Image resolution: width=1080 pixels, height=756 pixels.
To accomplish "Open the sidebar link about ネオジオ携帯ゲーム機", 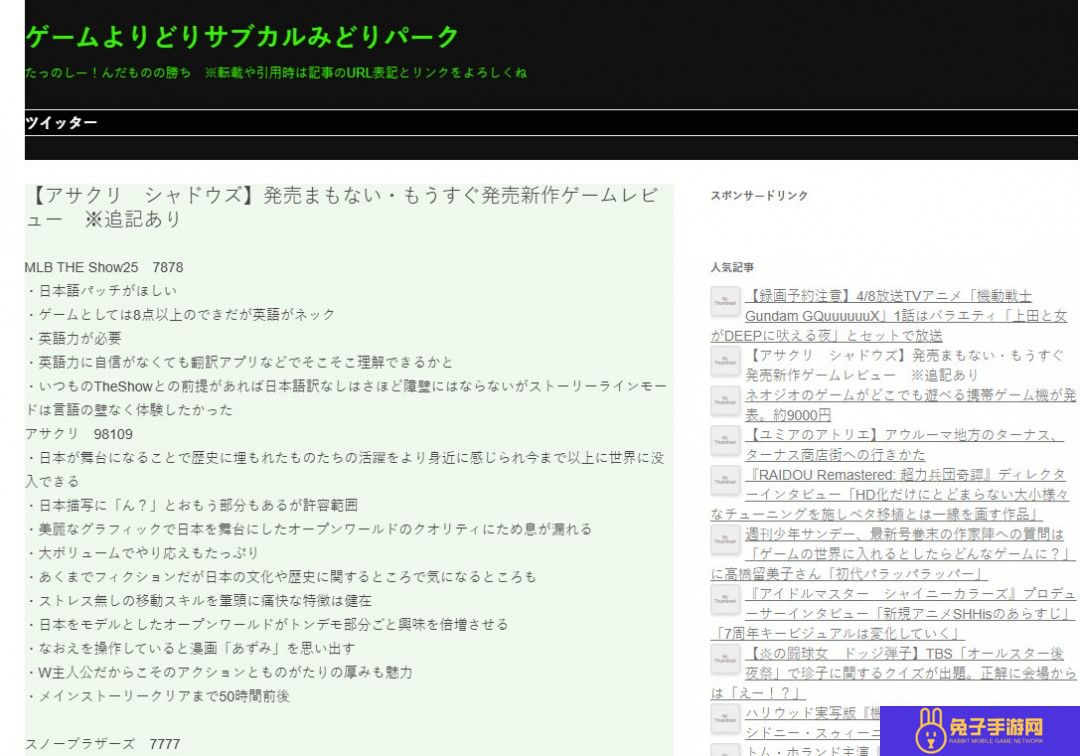I will (x=910, y=405).
